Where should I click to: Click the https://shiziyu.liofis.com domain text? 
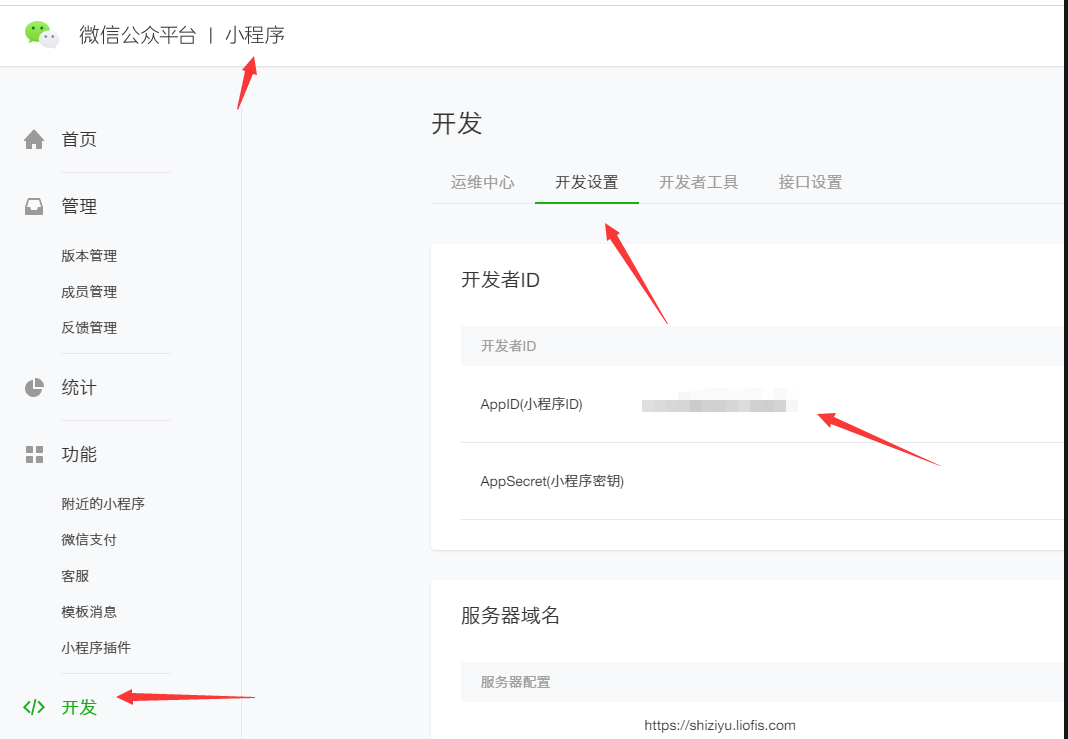720,725
